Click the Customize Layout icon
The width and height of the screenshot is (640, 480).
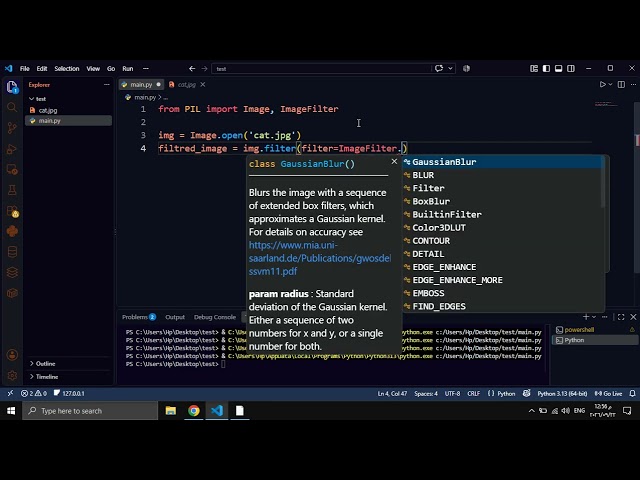(x=534, y=69)
